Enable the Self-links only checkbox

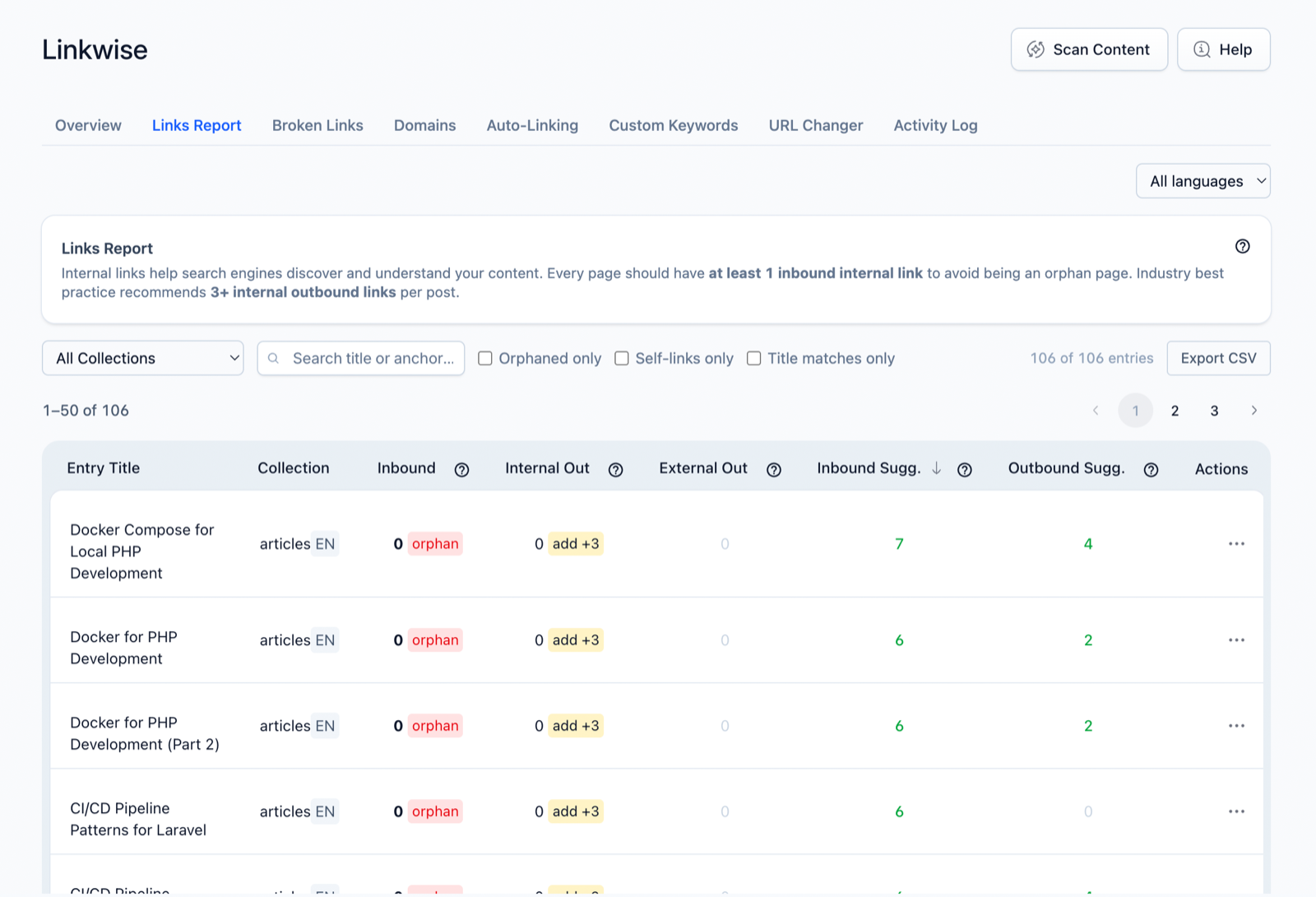[622, 358]
